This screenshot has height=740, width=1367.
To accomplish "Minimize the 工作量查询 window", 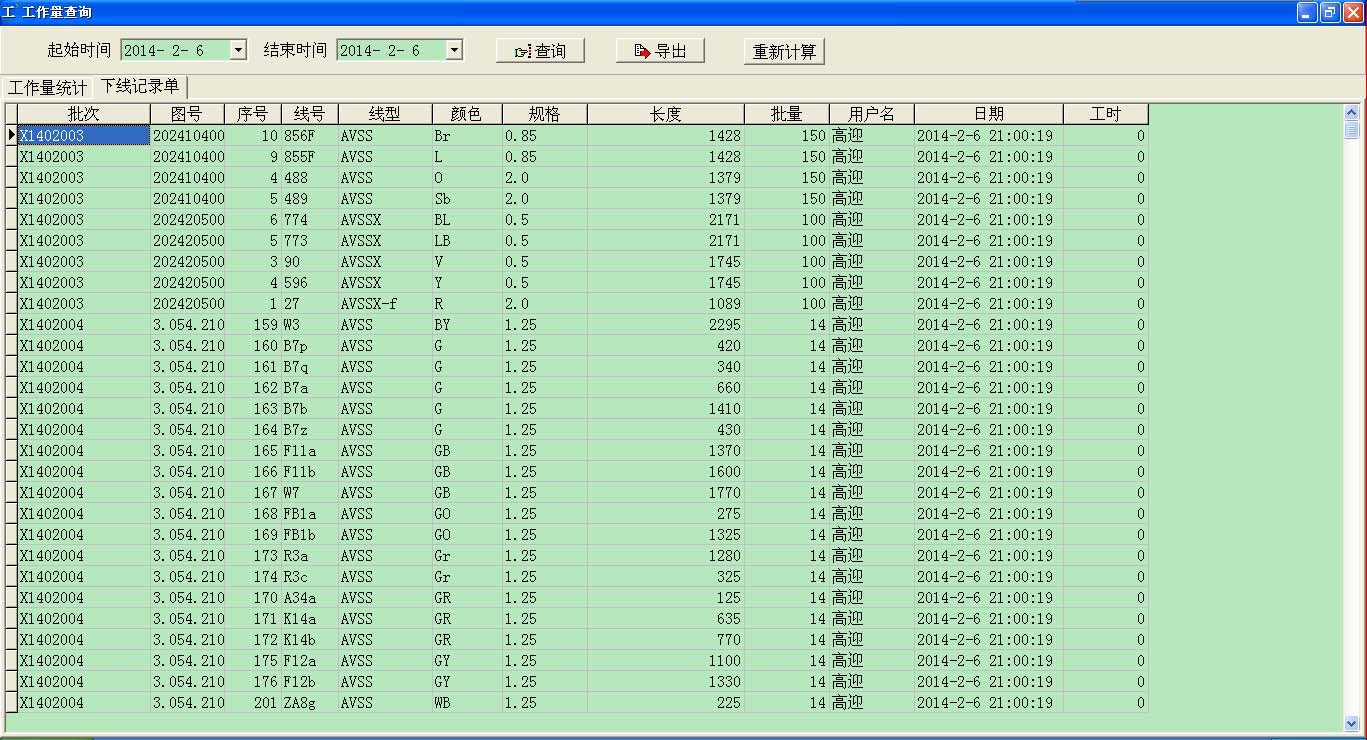I will (x=1307, y=12).
